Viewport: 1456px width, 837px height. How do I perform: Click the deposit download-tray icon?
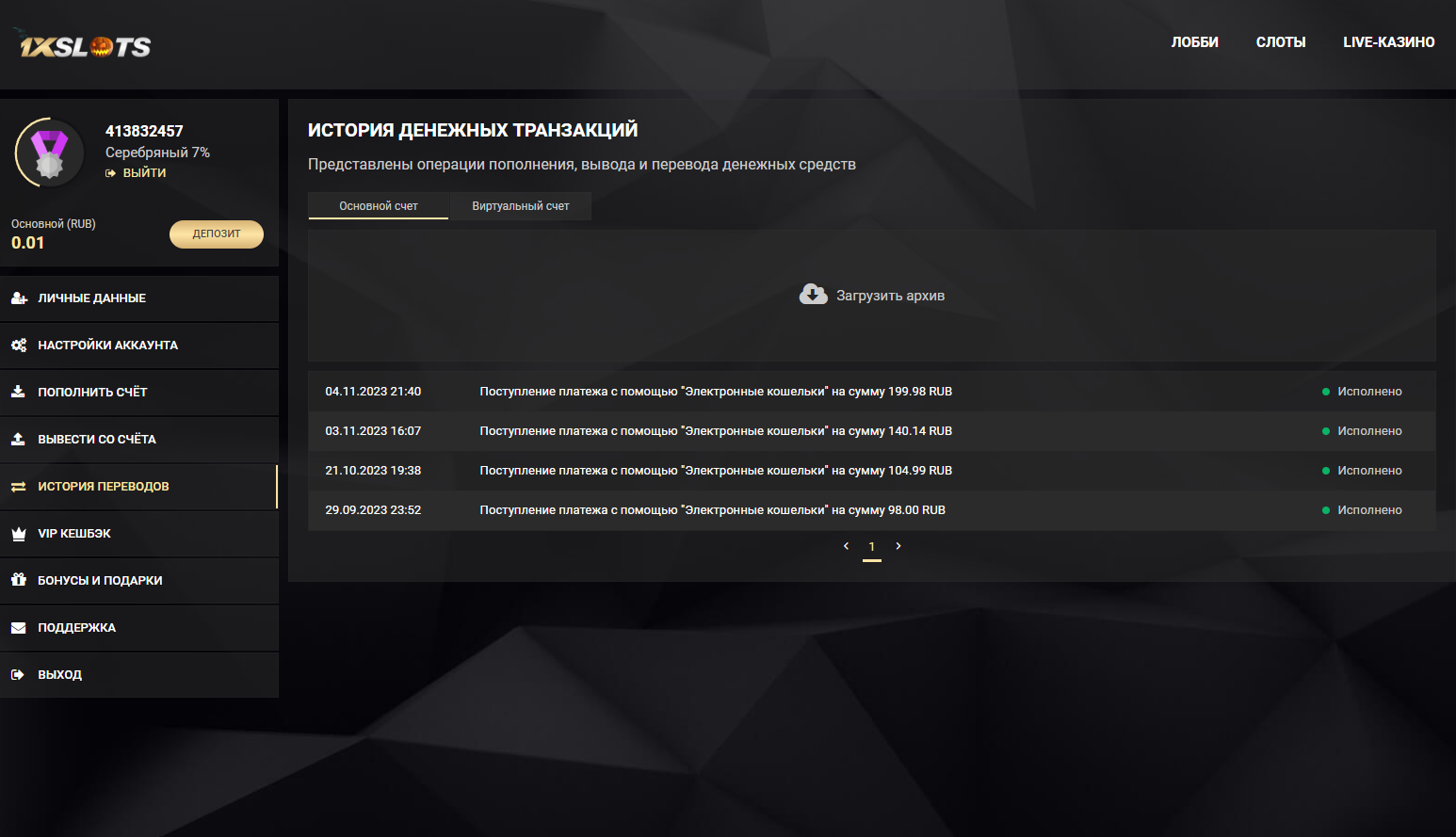pos(18,392)
